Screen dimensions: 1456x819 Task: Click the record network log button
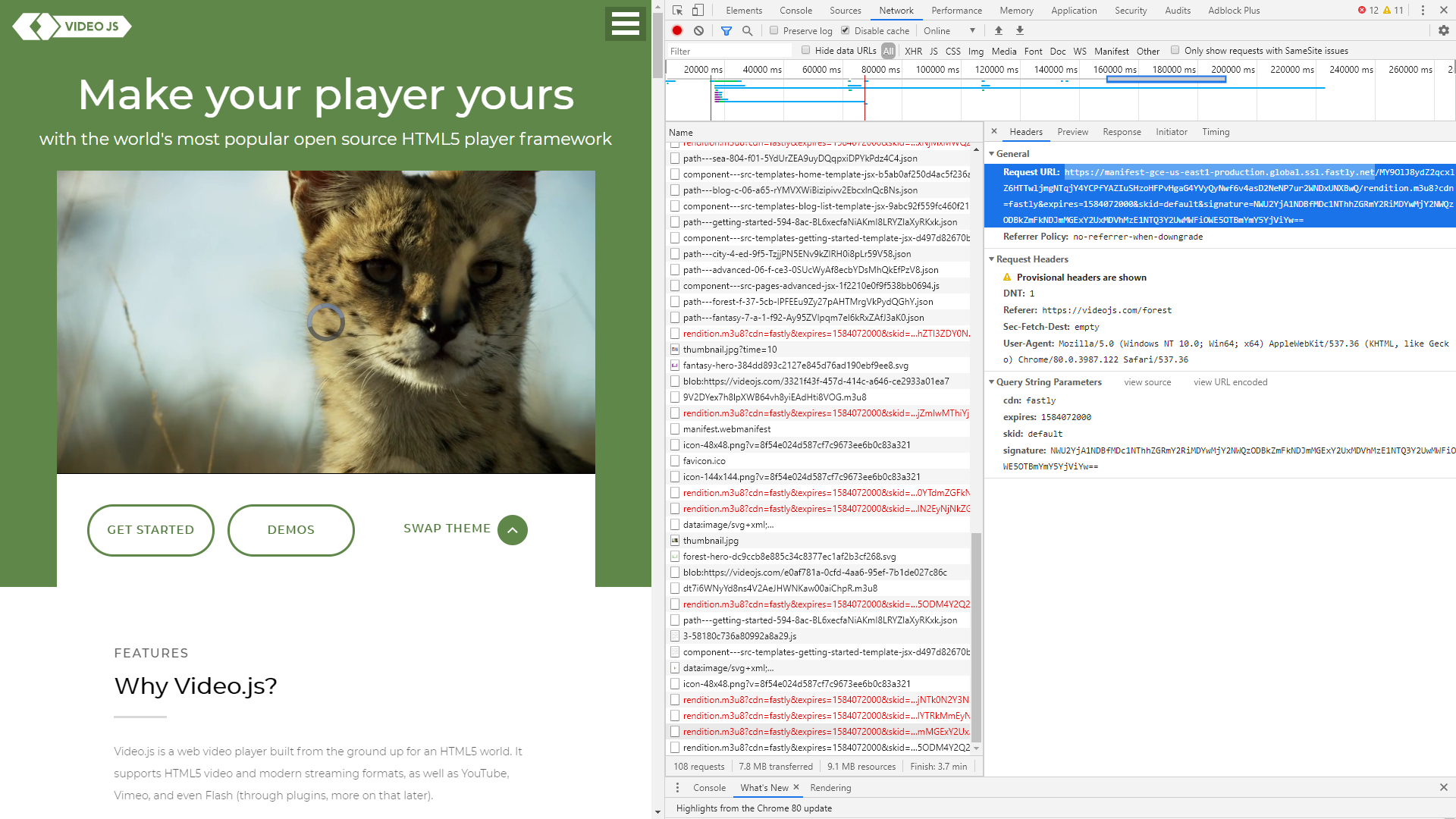pyautogui.click(x=677, y=31)
